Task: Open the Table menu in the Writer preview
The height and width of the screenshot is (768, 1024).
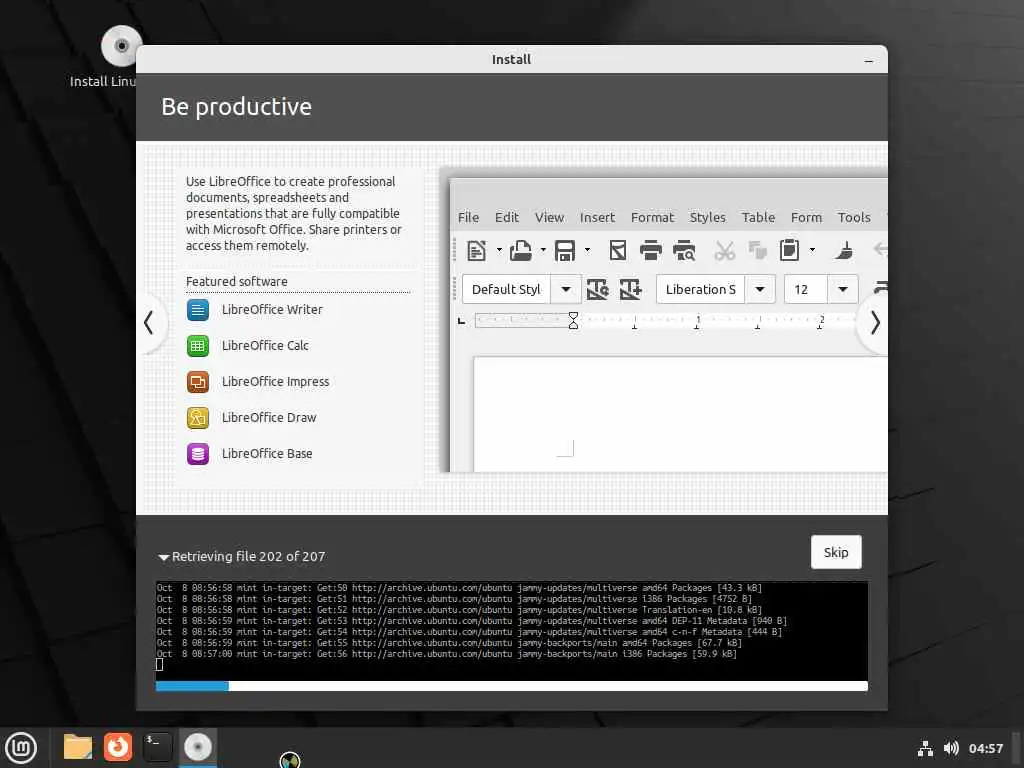Action: 758,217
